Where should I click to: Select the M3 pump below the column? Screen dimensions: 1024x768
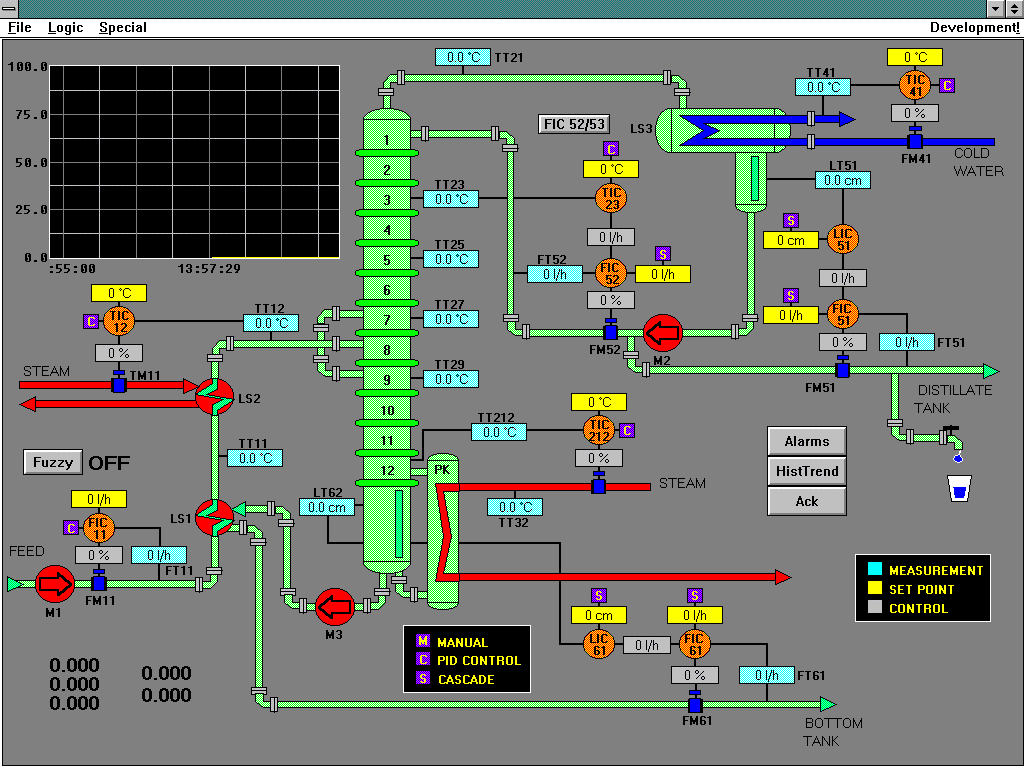pyautogui.click(x=337, y=604)
